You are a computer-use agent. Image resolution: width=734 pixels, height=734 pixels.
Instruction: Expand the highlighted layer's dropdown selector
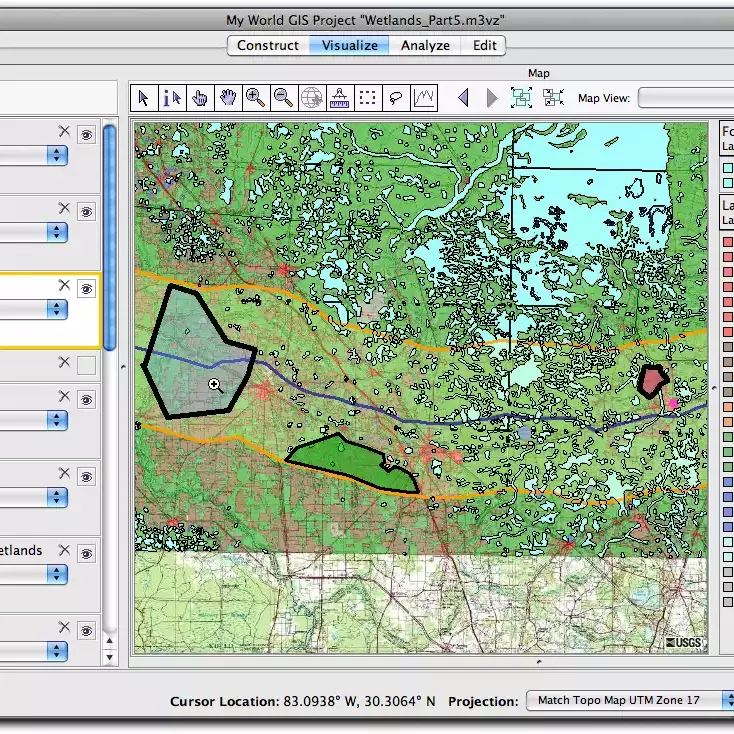(58, 310)
